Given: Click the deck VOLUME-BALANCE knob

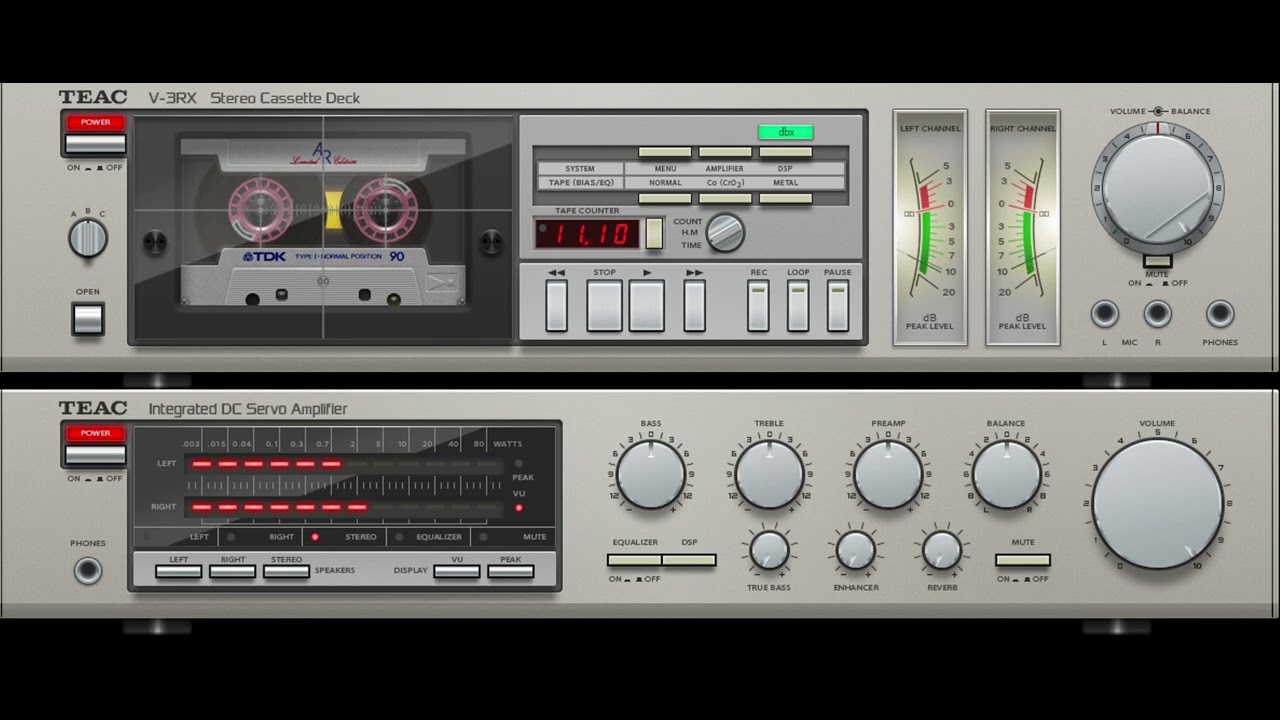Looking at the screenshot, I should tap(1157, 188).
